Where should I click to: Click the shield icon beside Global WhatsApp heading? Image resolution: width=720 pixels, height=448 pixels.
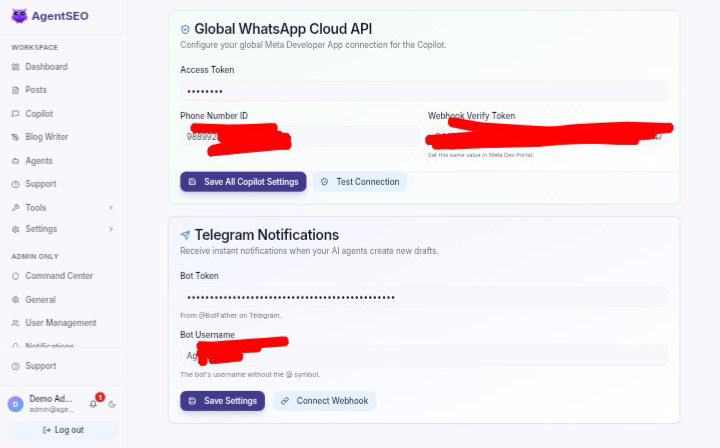pos(185,29)
